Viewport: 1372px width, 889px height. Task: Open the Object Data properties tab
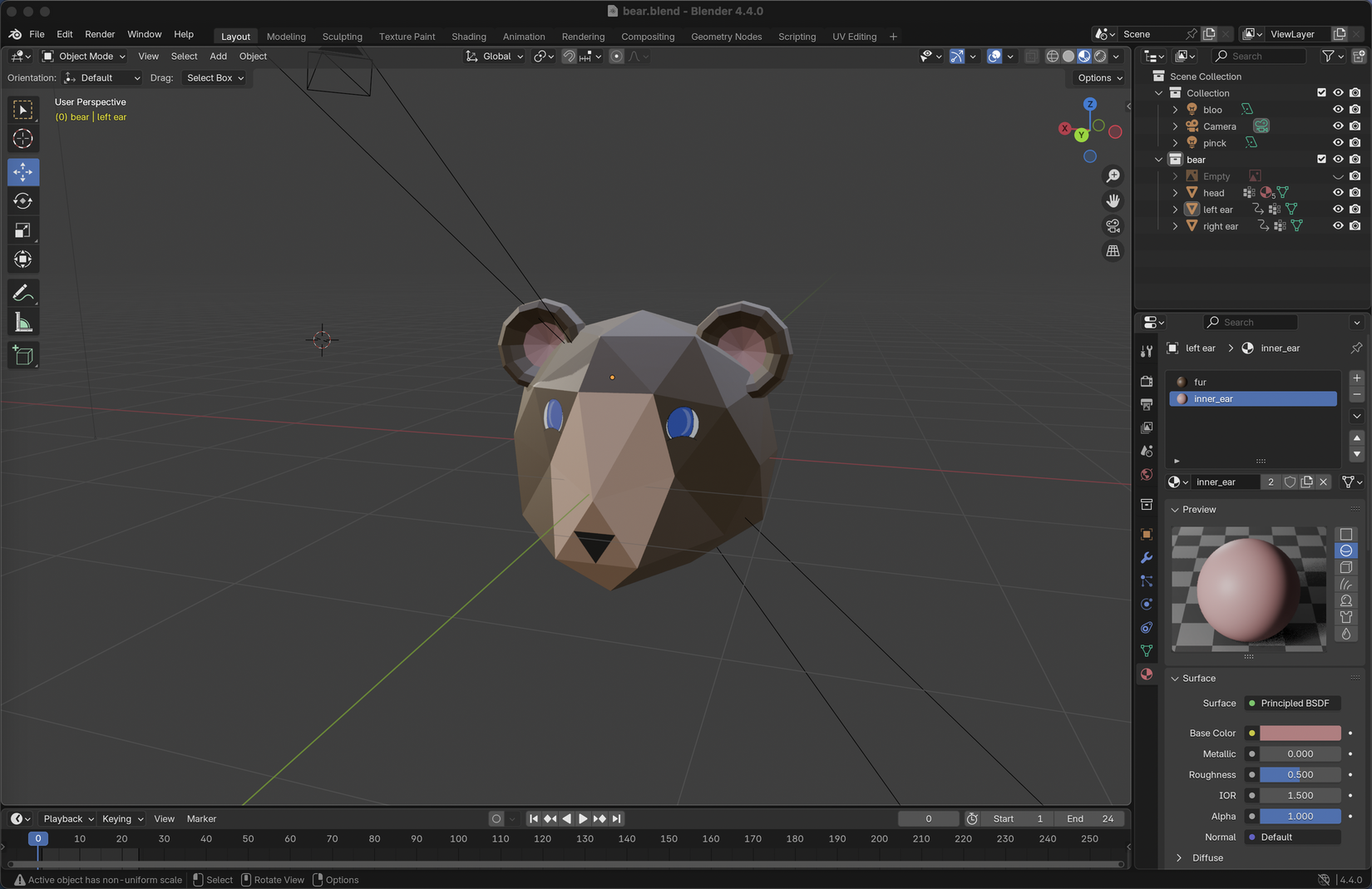coord(1147,650)
